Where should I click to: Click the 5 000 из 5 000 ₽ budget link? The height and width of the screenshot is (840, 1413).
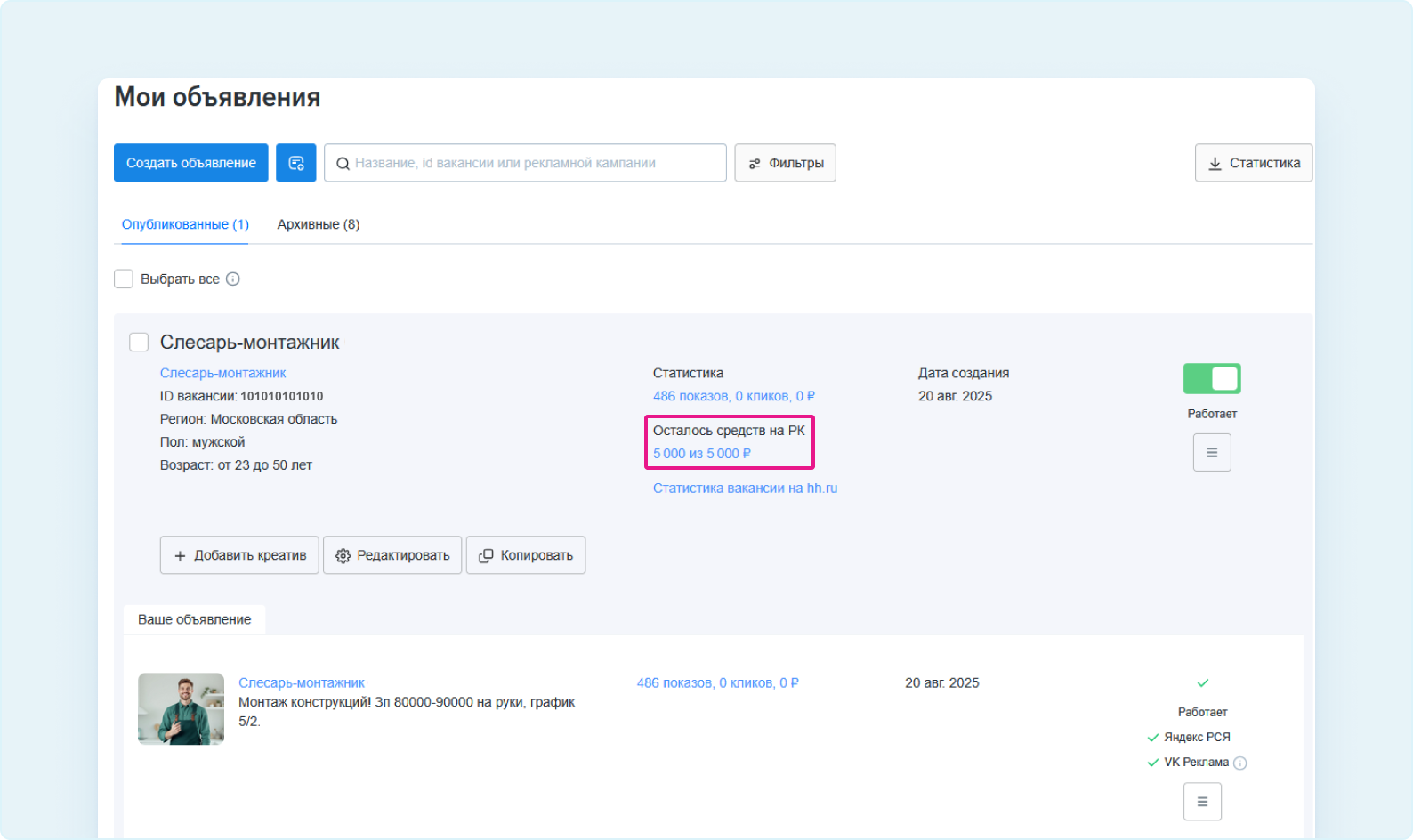[701, 454]
